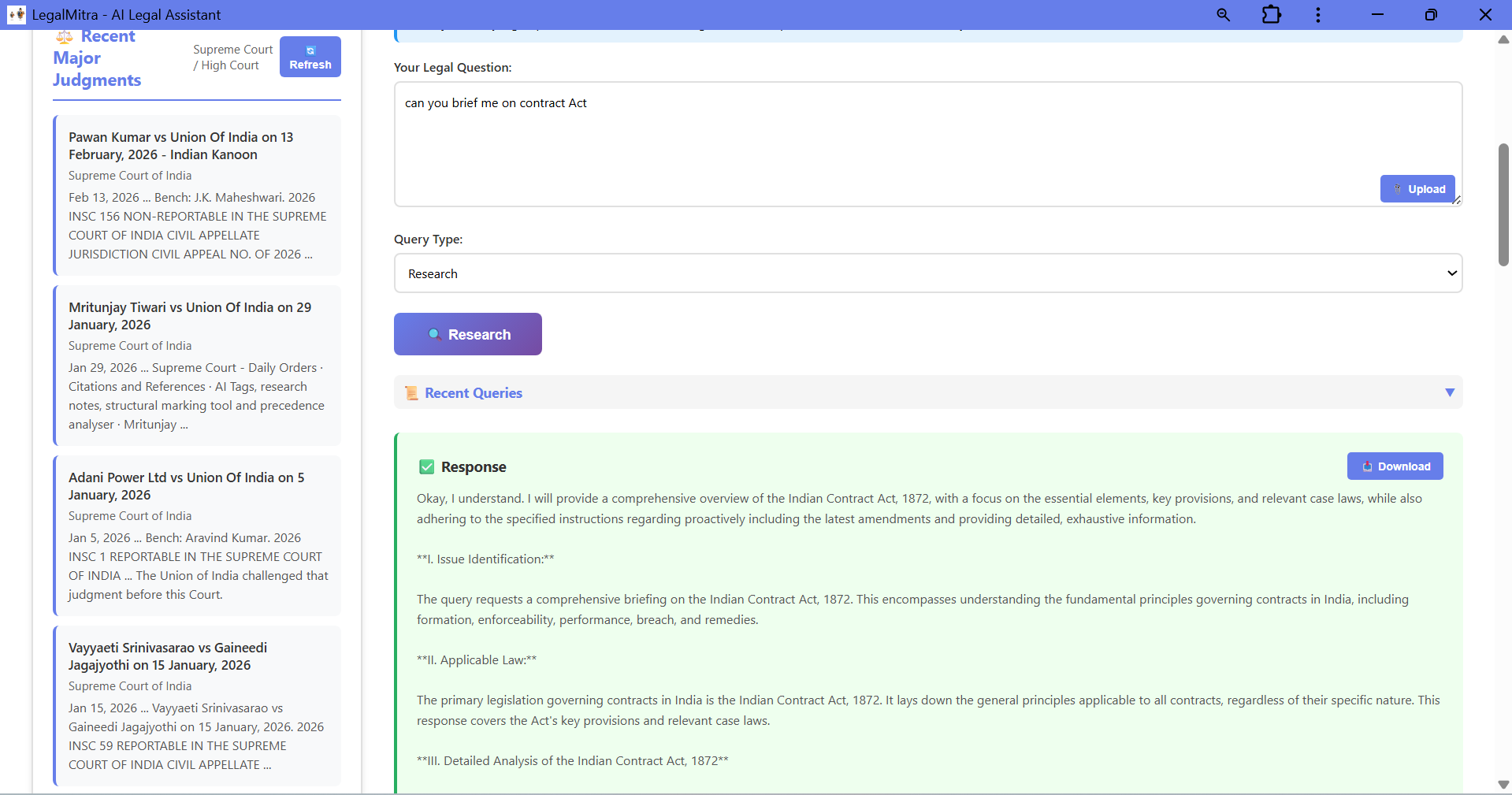This screenshot has height=795, width=1512.
Task: Open Adani Power Ltd vs Union judgment
Action: pyautogui.click(x=186, y=486)
